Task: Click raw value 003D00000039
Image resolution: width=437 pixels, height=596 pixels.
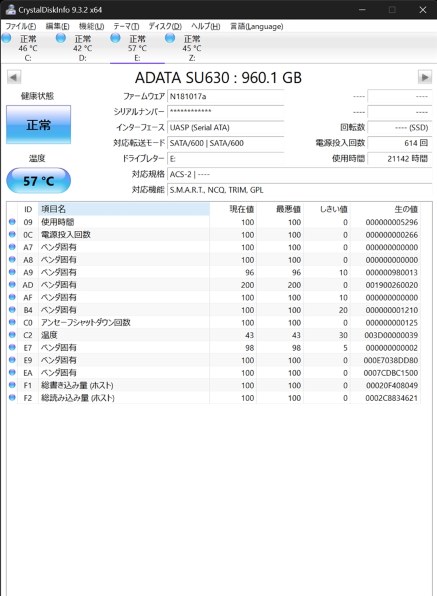Action: 391,335
